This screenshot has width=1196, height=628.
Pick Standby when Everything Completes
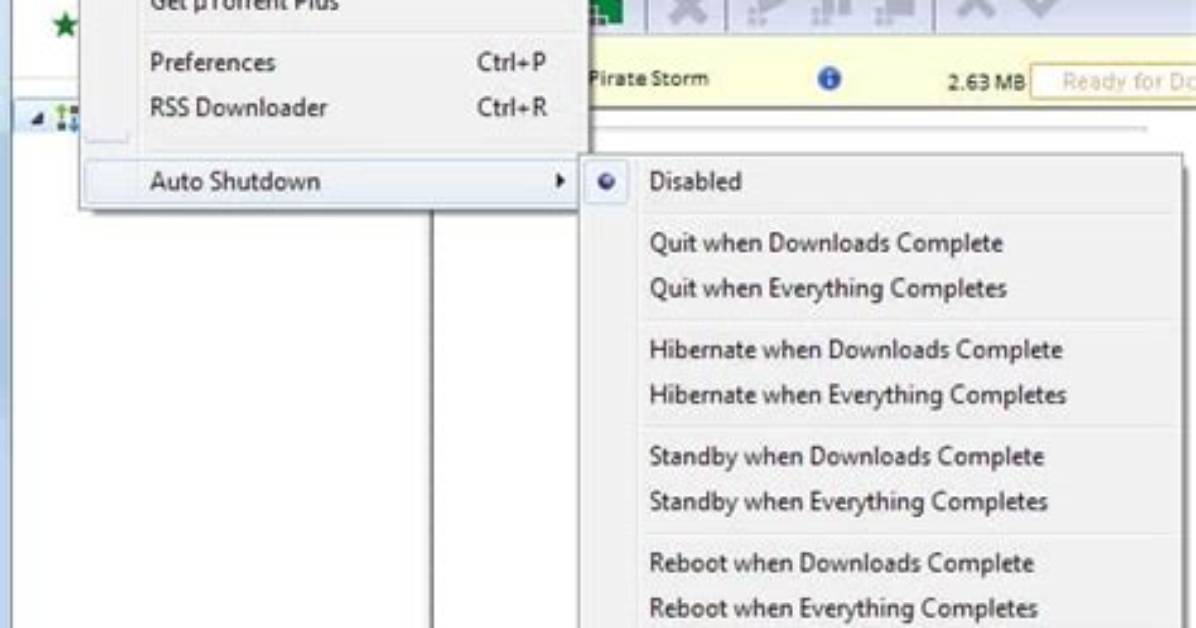click(x=848, y=502)
